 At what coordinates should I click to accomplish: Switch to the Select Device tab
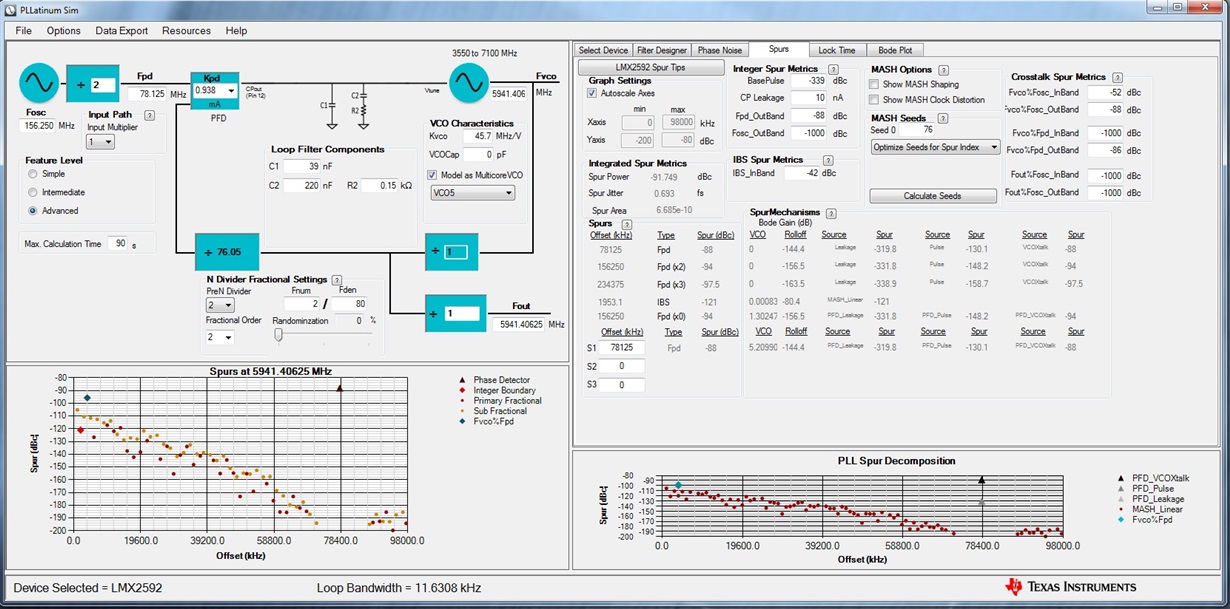[x=603, y=50]
